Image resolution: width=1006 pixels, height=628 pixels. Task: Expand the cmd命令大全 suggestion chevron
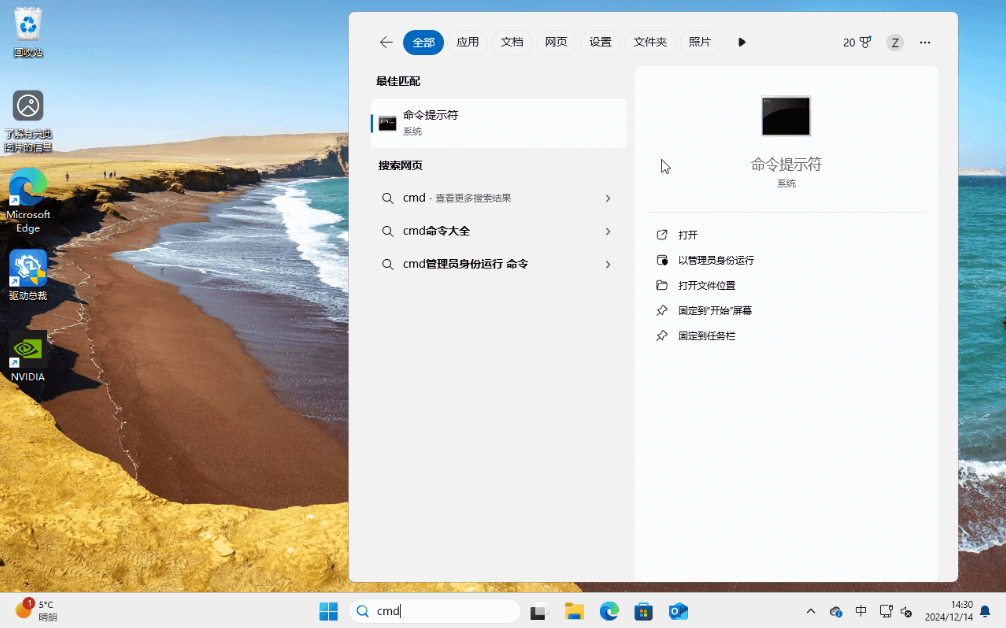click(607, 231)
